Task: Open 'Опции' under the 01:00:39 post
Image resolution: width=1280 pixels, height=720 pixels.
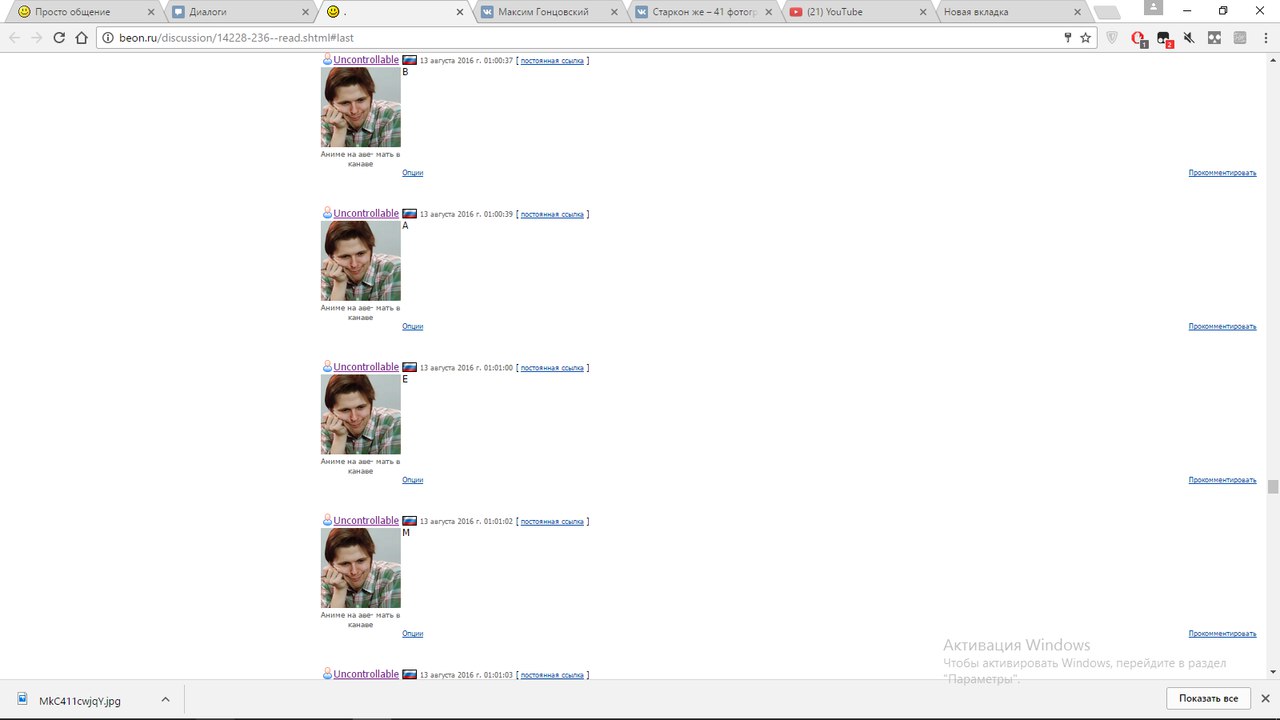Action: tap(413, 327)
